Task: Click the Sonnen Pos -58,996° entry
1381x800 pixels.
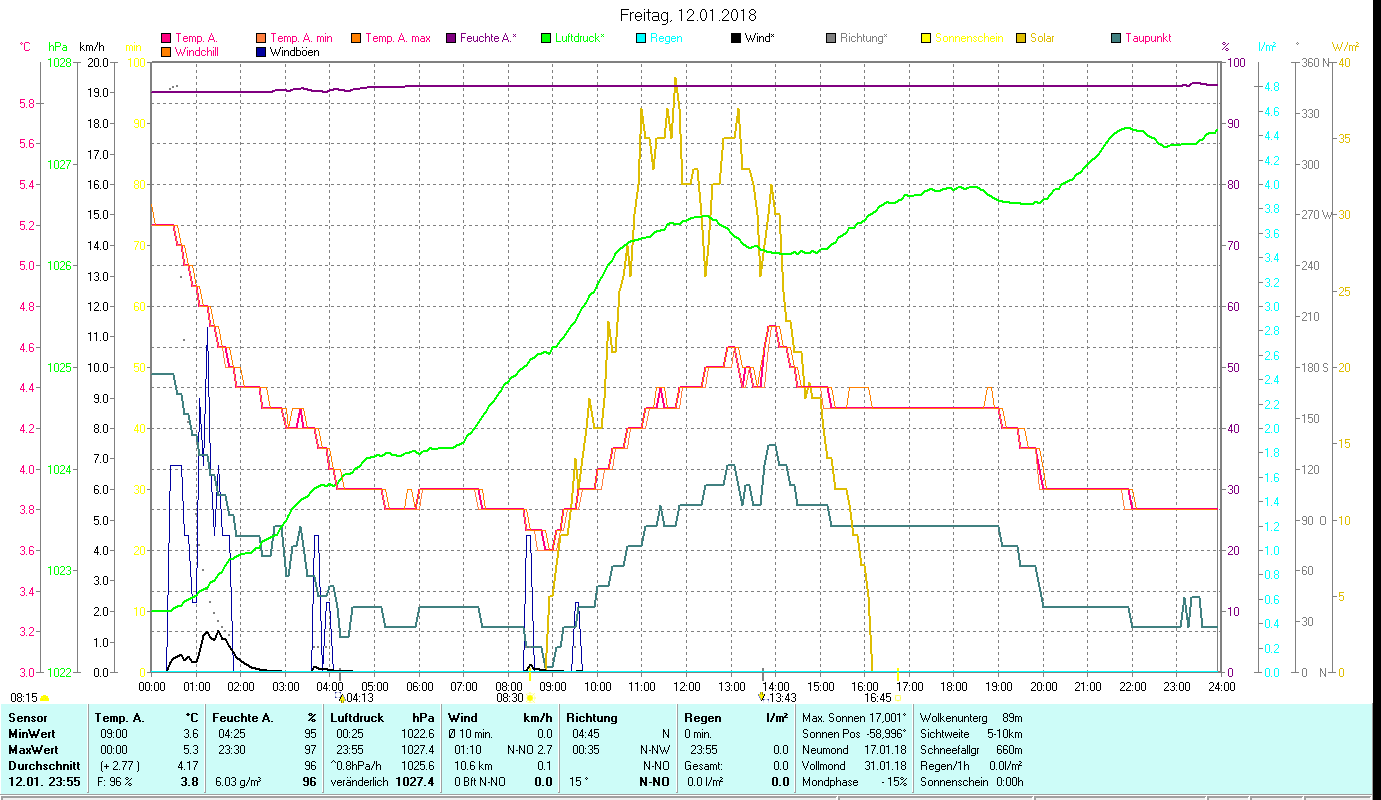Action: coord(853,734)
